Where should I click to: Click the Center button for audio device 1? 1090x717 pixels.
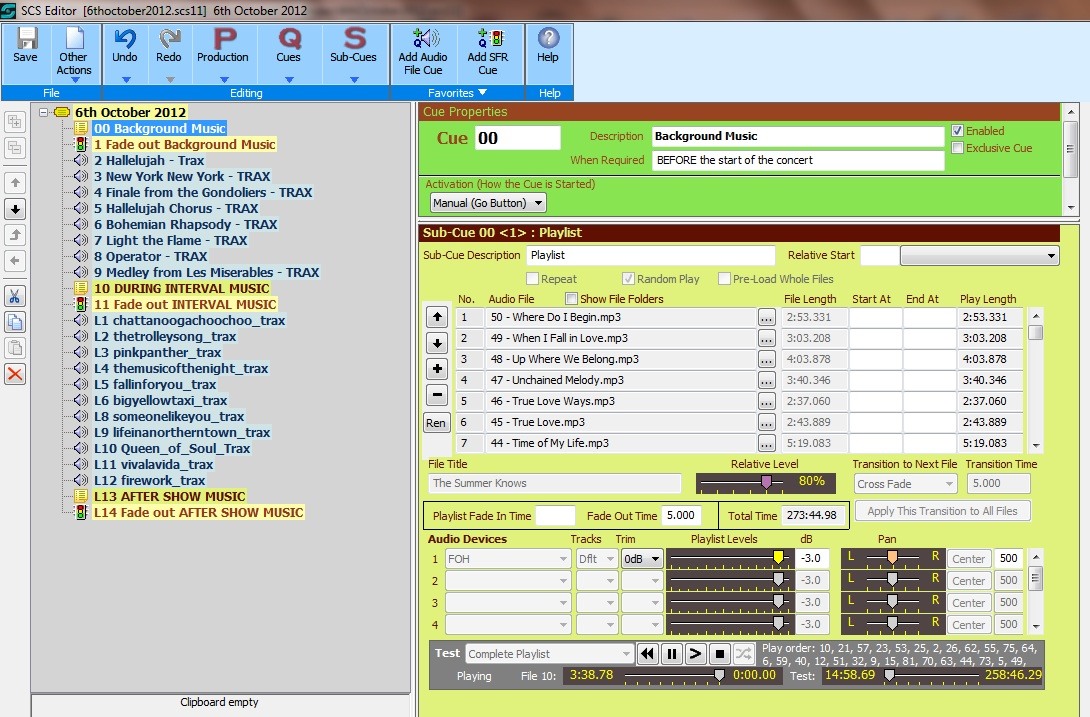(967, 559)
